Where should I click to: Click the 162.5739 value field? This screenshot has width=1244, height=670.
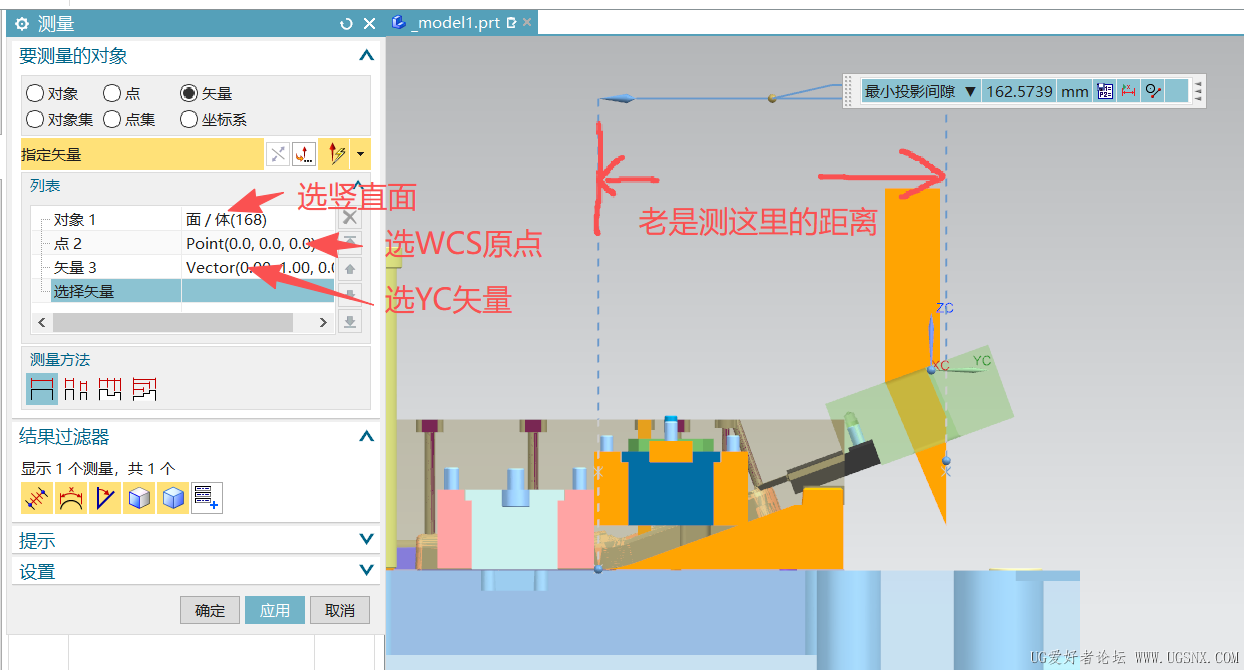1019,91
